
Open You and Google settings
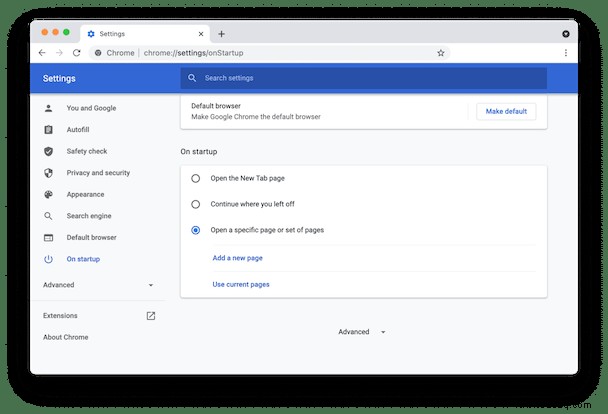click(91, 108)
